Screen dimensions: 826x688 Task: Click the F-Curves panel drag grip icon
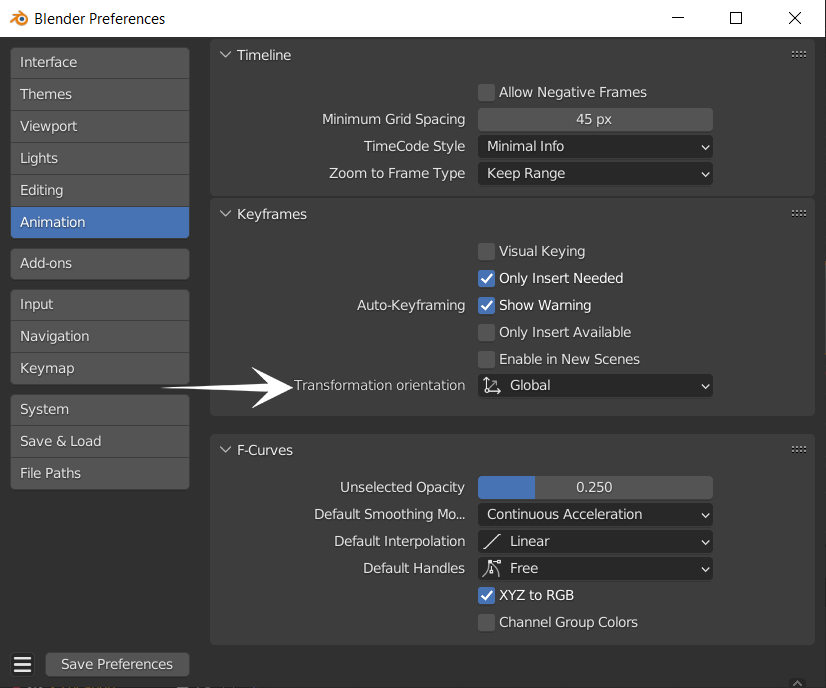click(799, 449)
